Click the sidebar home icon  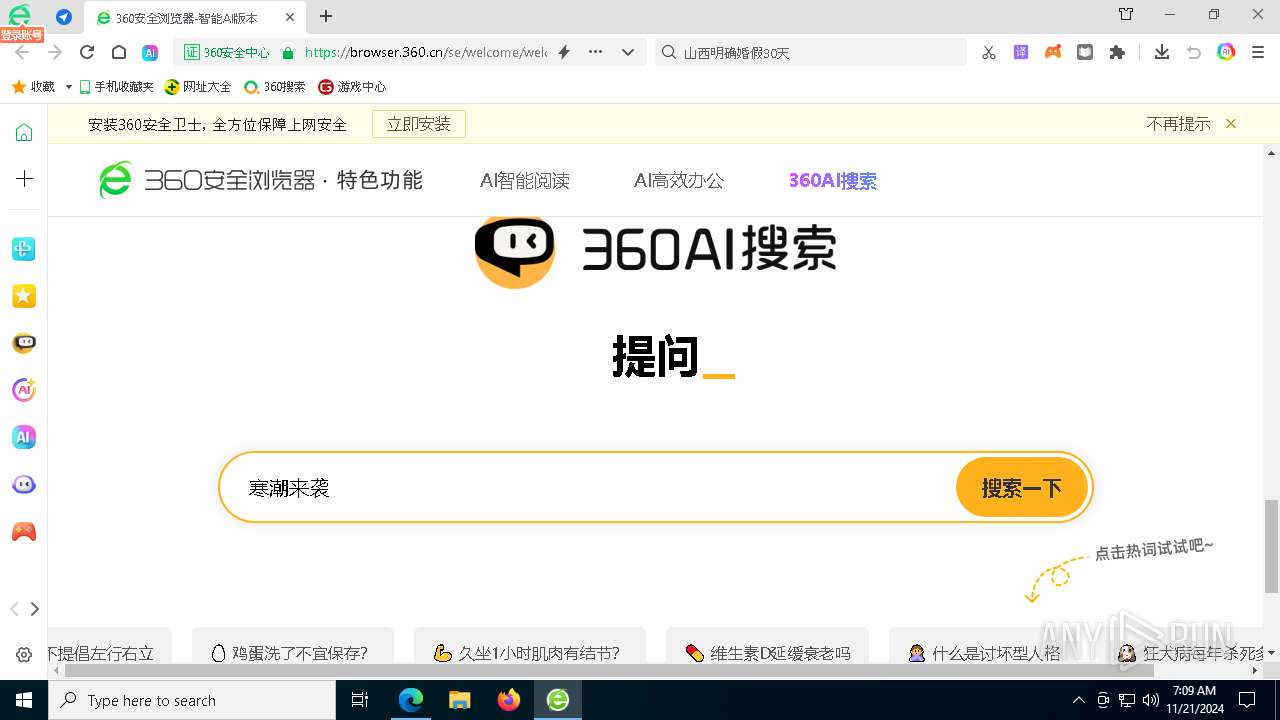[x=24, y=132]
